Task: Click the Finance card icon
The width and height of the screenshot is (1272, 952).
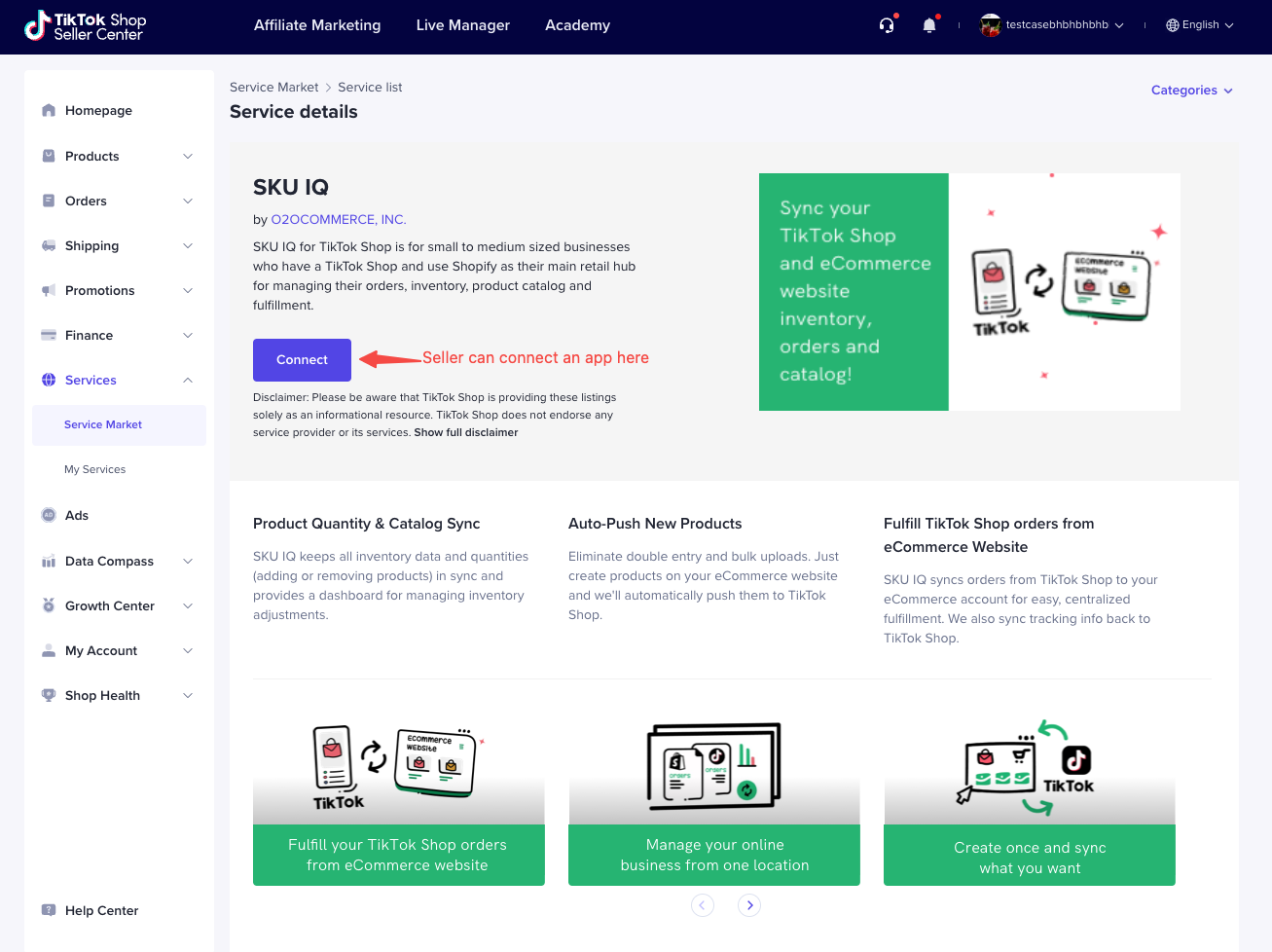Action: pos(49,335)
